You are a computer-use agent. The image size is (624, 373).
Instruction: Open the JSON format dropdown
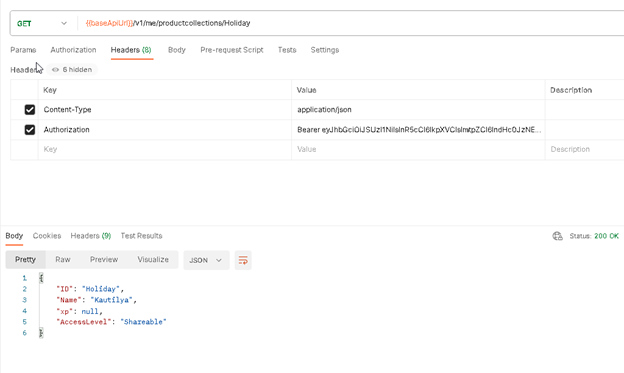tap(206, 260)
